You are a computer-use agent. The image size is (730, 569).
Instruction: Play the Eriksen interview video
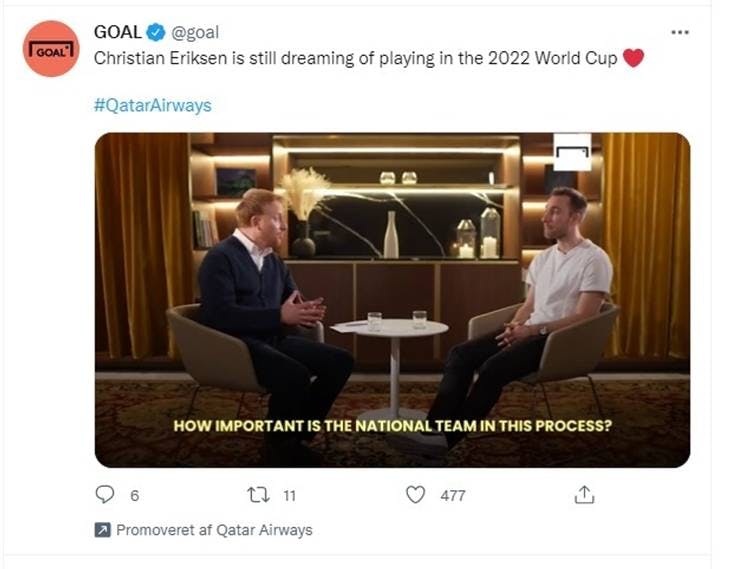click(392, 300)
